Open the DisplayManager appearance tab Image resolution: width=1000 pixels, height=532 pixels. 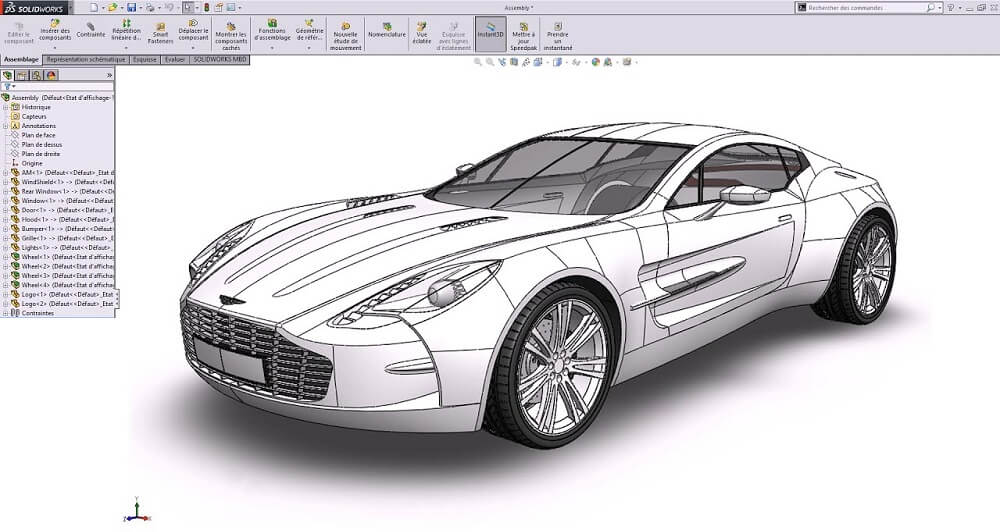click(52, 75)
